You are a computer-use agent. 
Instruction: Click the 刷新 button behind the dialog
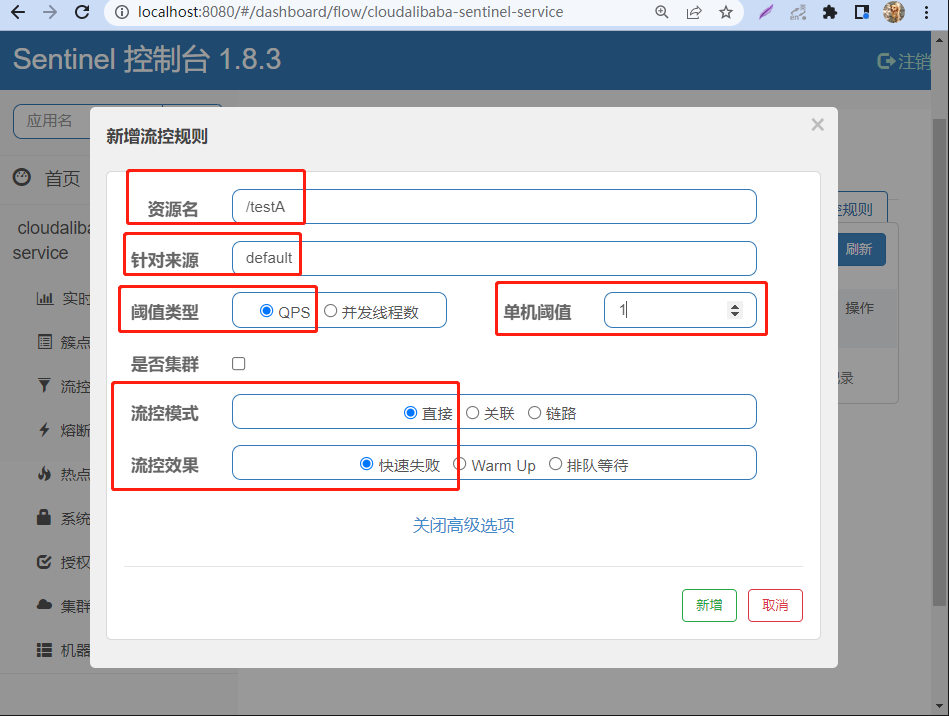click(x=862, y=249)
